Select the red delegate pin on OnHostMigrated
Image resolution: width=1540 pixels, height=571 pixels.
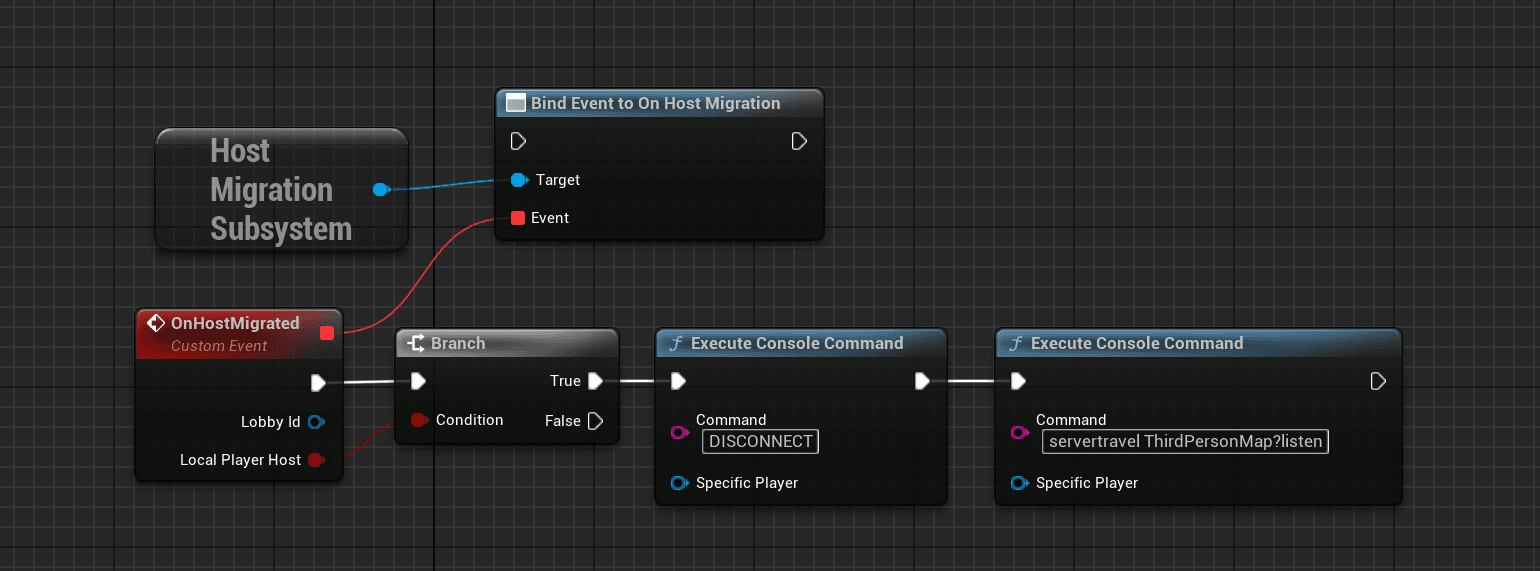point(326,333)
